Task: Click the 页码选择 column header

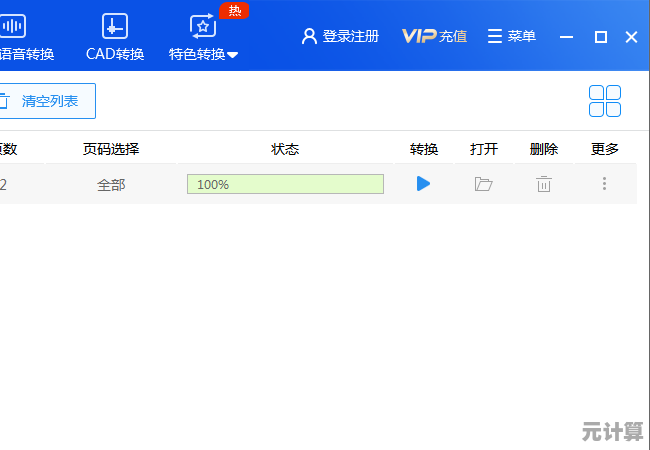Action: 111,150
